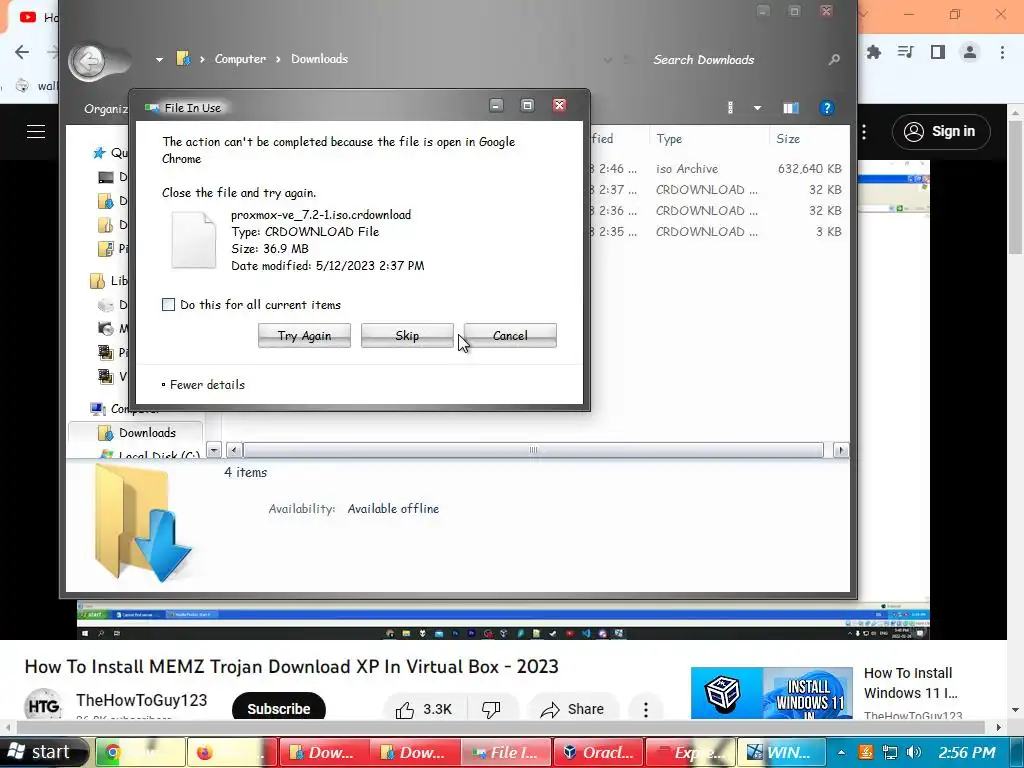Open the Organize menu in Explorer
Screen dimensions: 1024x768
(106, 108)
